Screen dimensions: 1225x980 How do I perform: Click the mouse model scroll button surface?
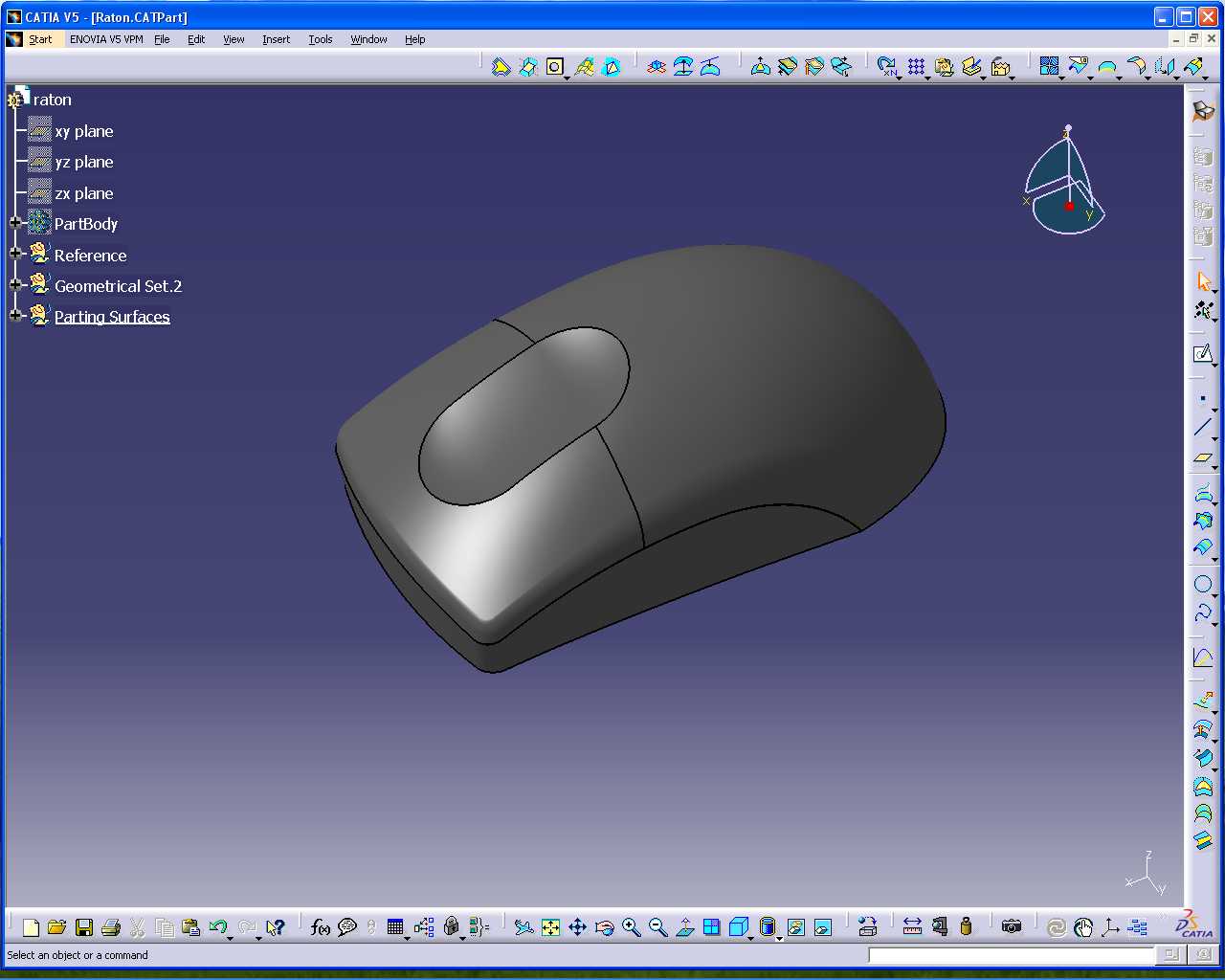(523, 415)
